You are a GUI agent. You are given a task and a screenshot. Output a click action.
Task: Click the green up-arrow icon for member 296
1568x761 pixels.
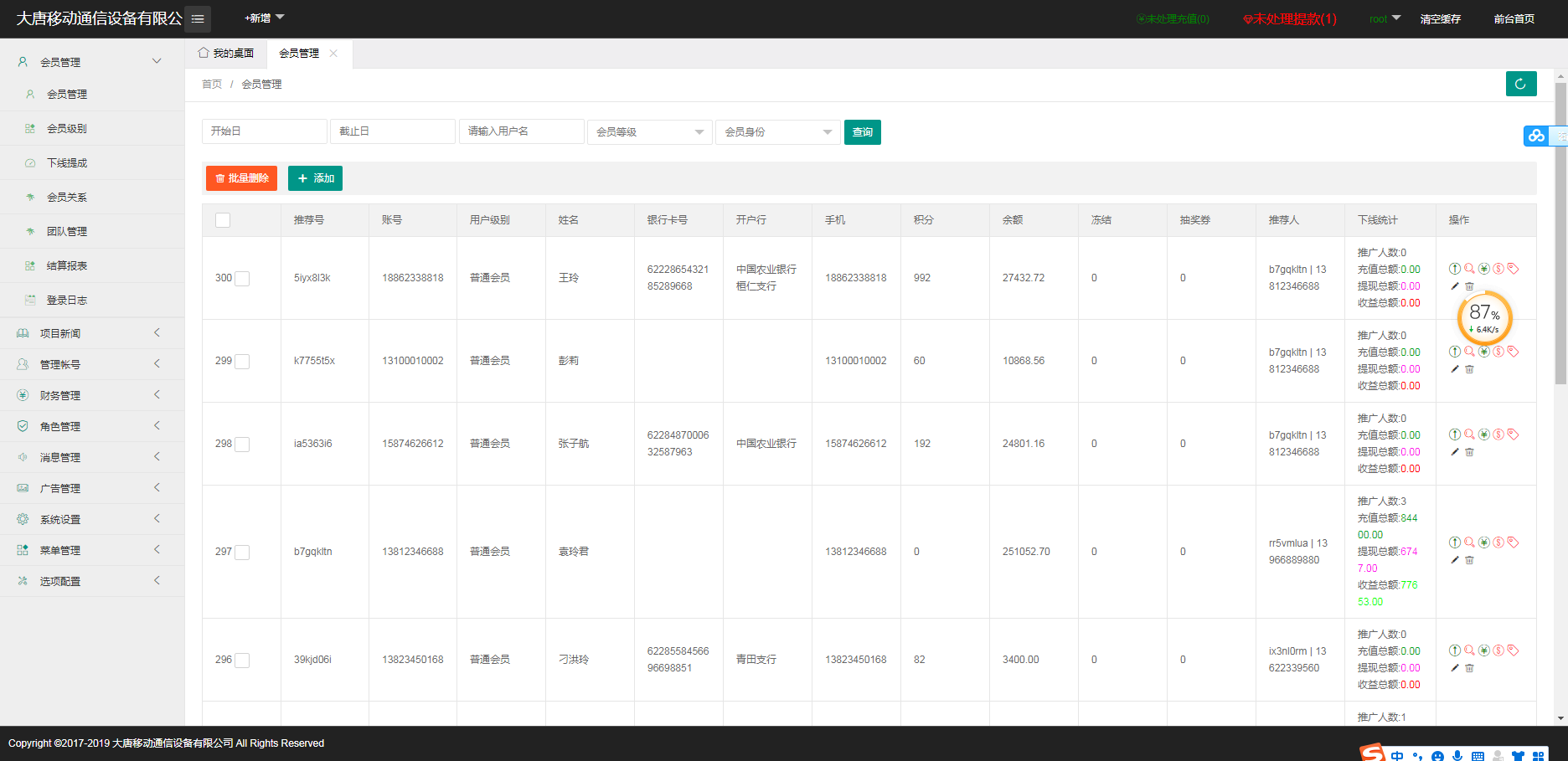point(1455,650)
